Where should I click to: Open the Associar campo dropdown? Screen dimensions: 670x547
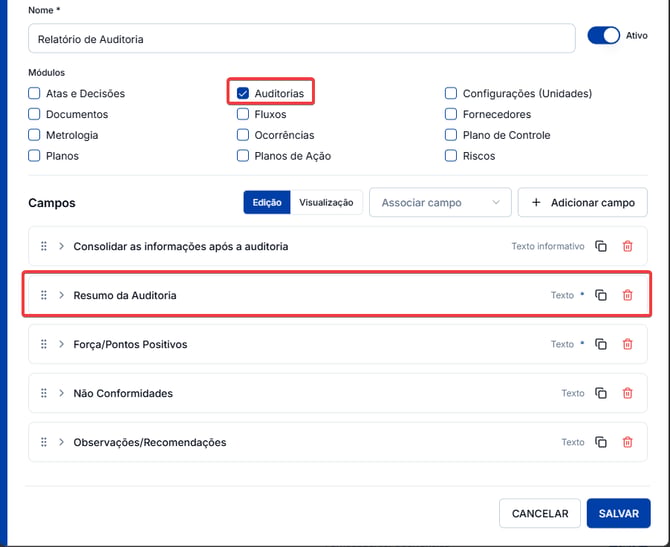[x=440, y=203]
